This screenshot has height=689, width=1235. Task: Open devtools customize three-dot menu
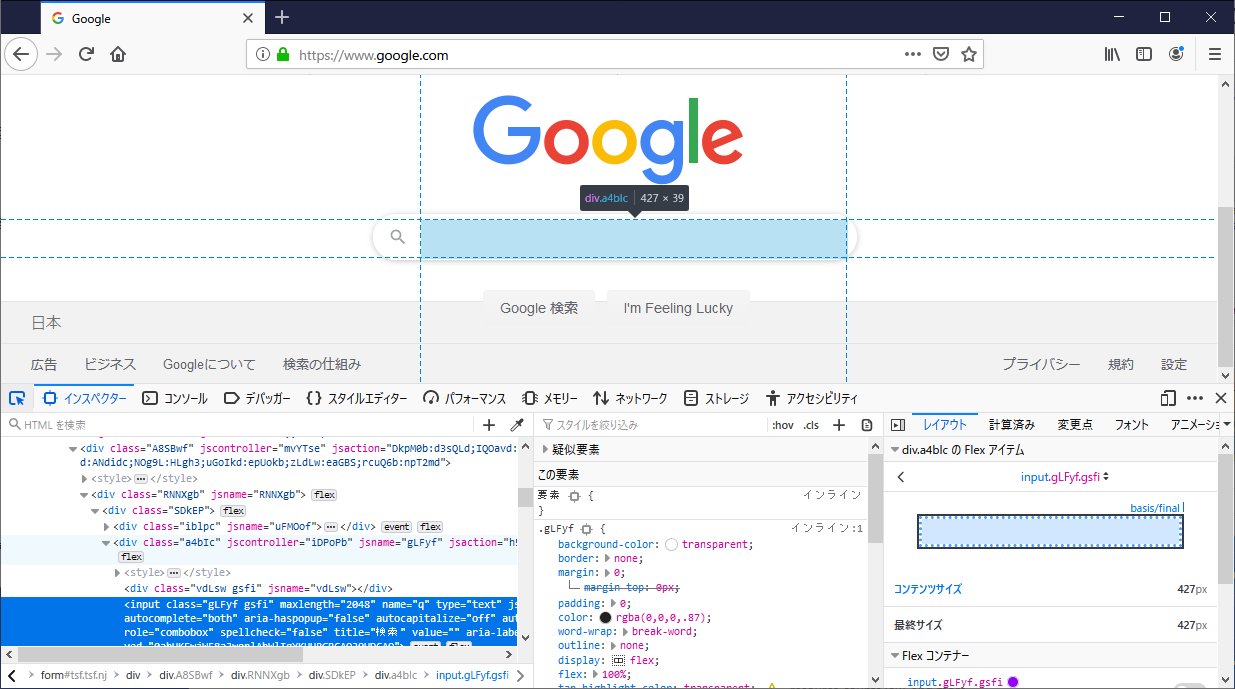point(1195,398)
